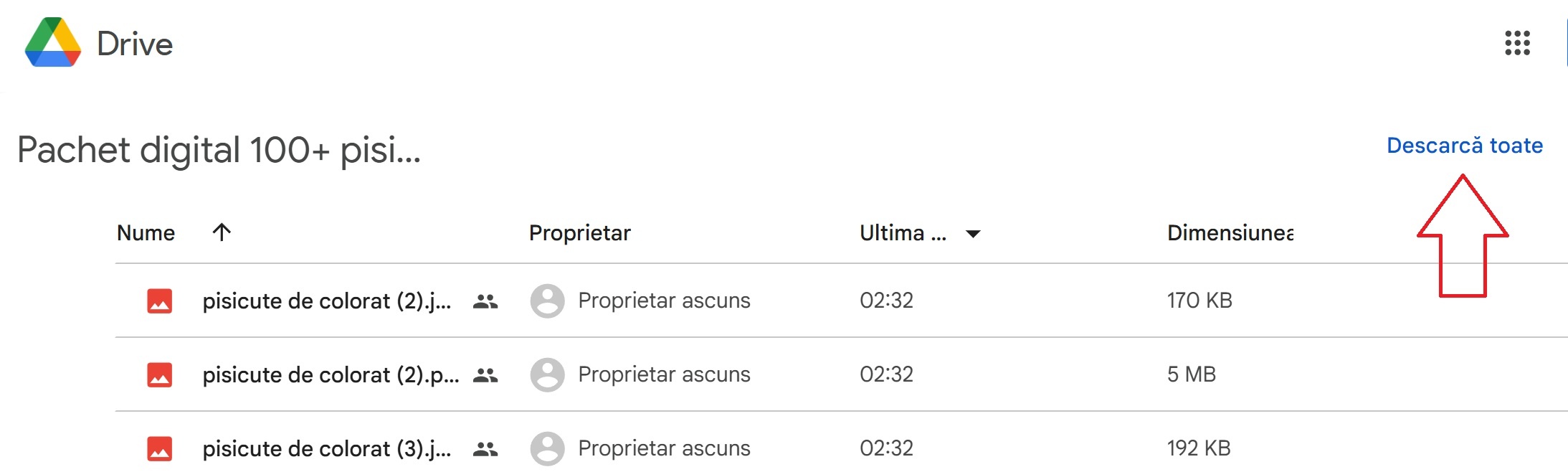Click the Google Drive logo
This screenshot has width=1568, height=472.
53,43
